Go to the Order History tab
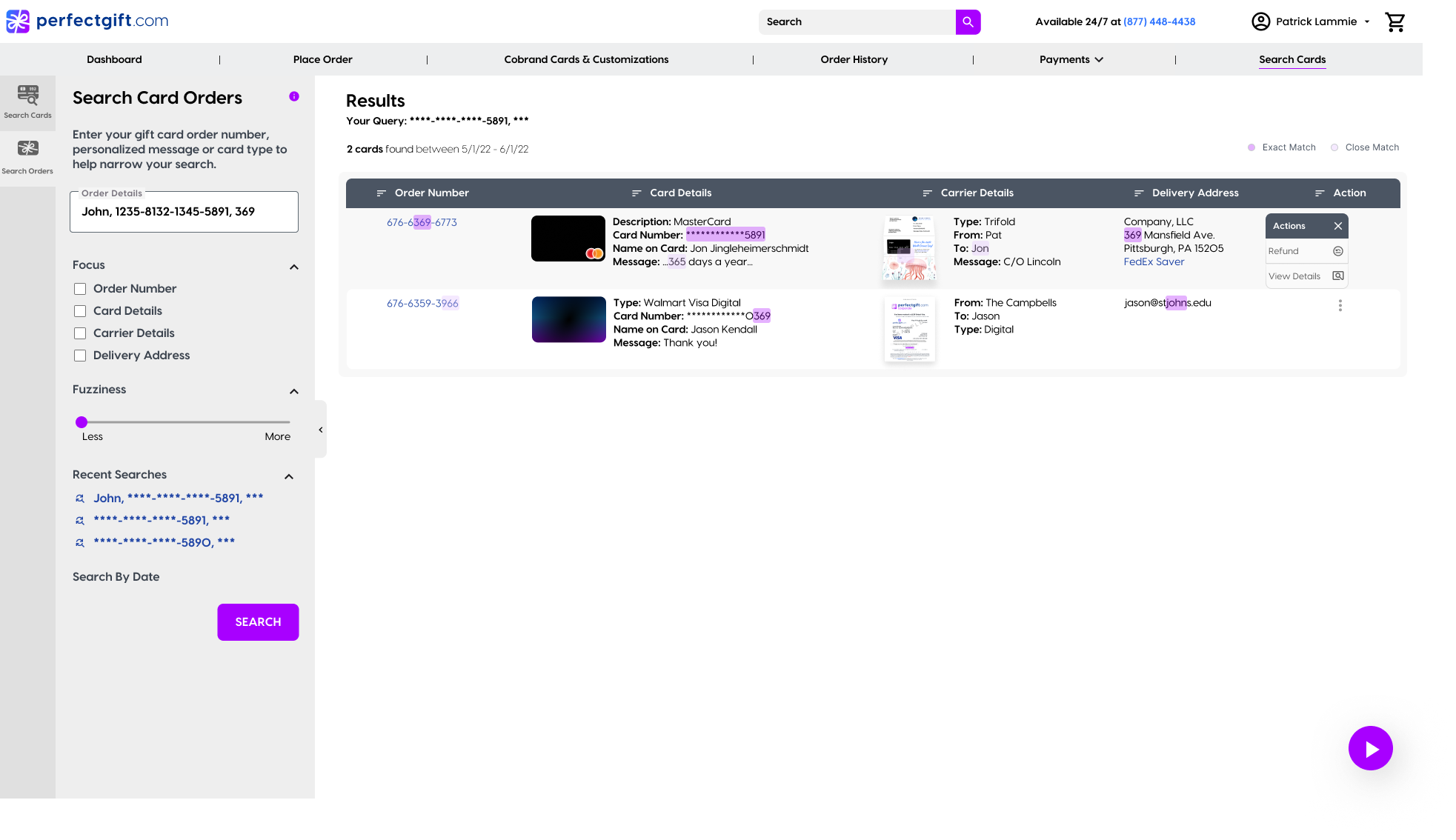This screenshot has height=840, width=1456. click(x=854, y=60)
